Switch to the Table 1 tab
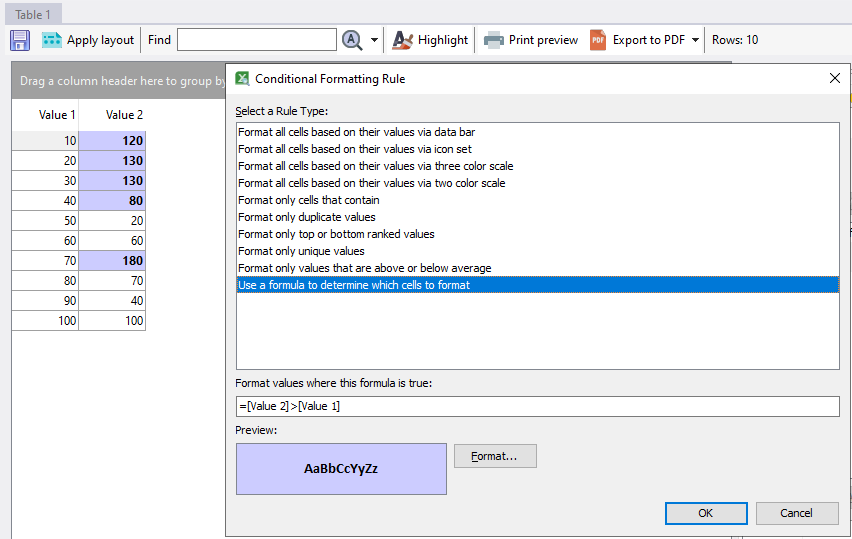 pos(33,14)
